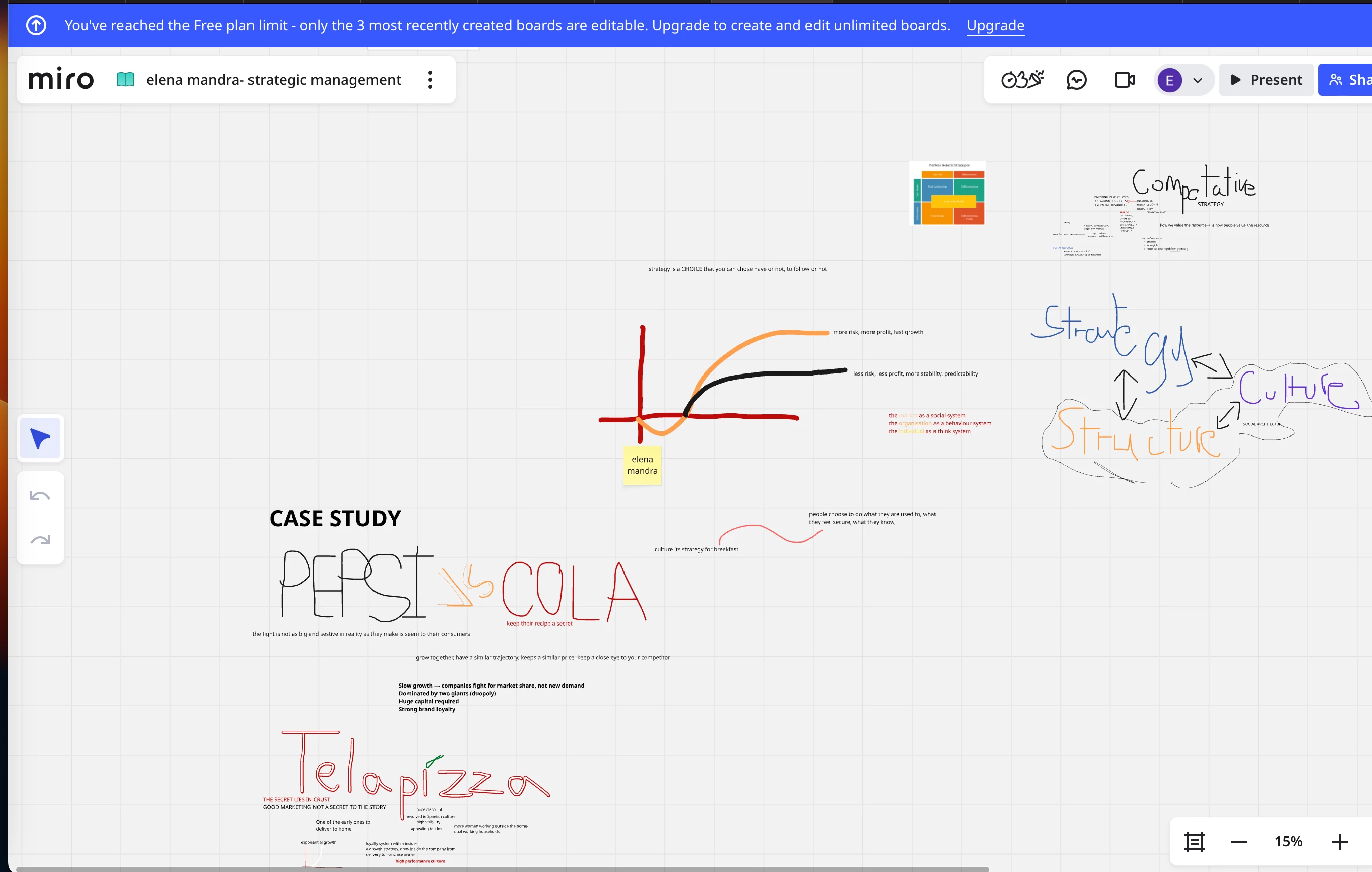Click the Miro logo
Image resolution: width=1372 pixels, height=872 pixels.
(61, 79)
